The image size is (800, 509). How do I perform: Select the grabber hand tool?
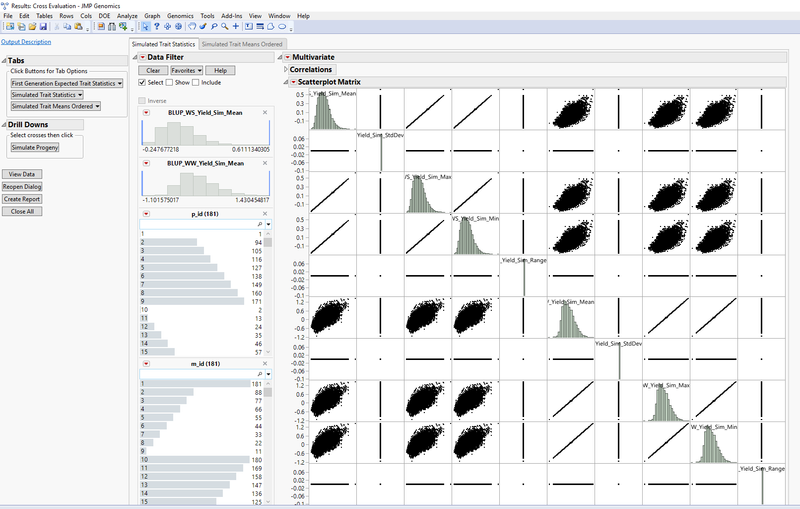[192, 27]
